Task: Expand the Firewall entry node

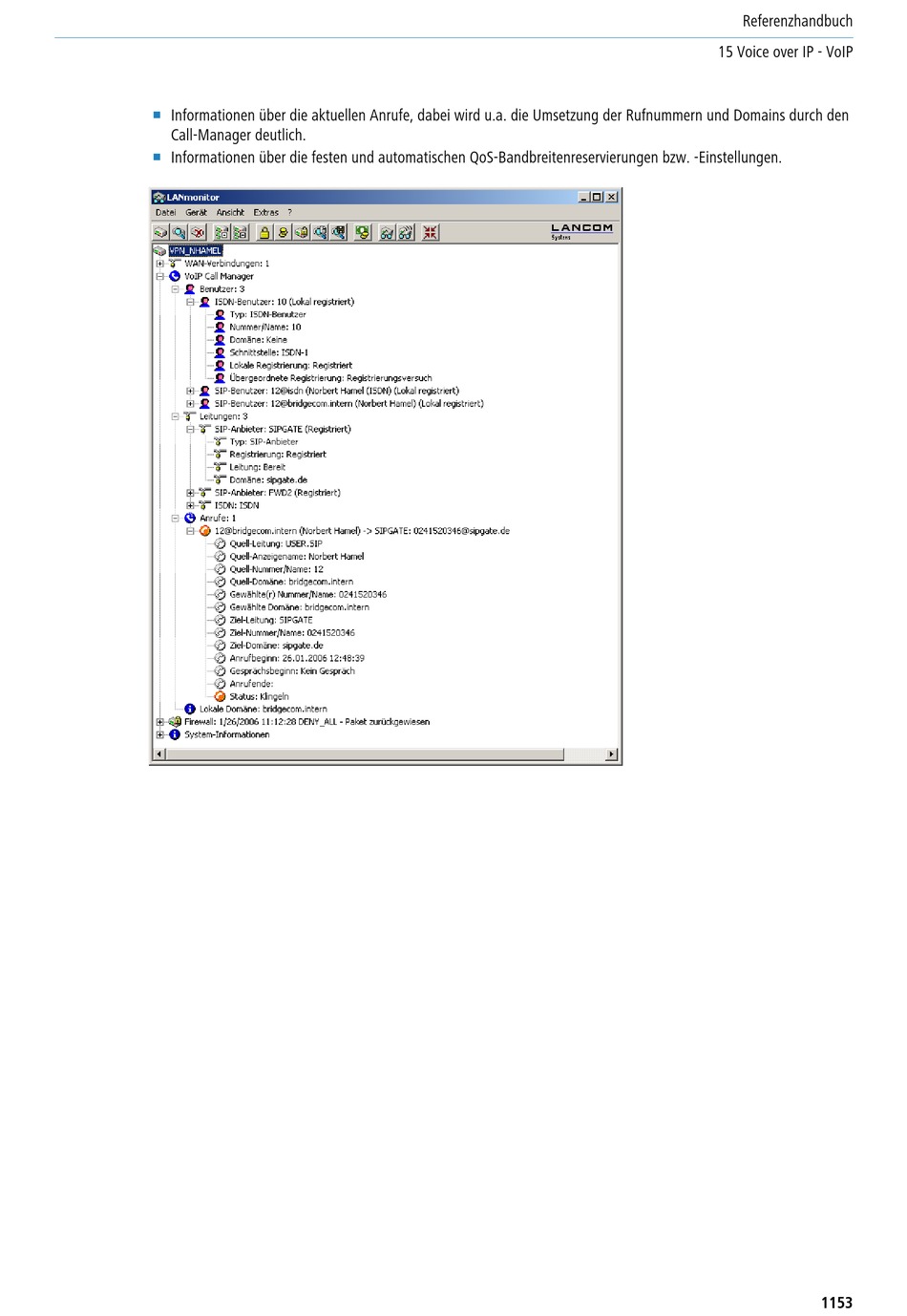Action: point(159,722)
